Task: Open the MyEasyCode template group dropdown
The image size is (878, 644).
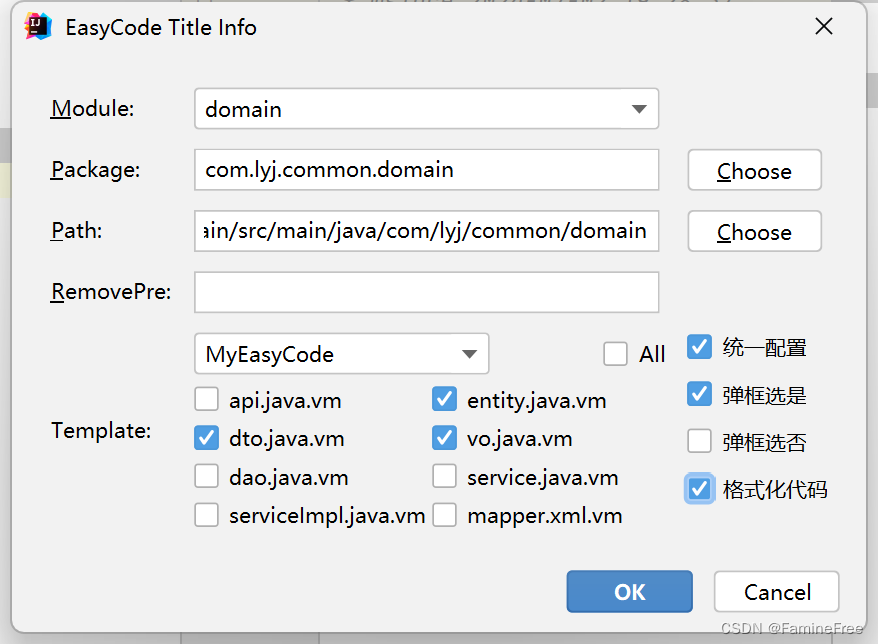Action: 342,354
